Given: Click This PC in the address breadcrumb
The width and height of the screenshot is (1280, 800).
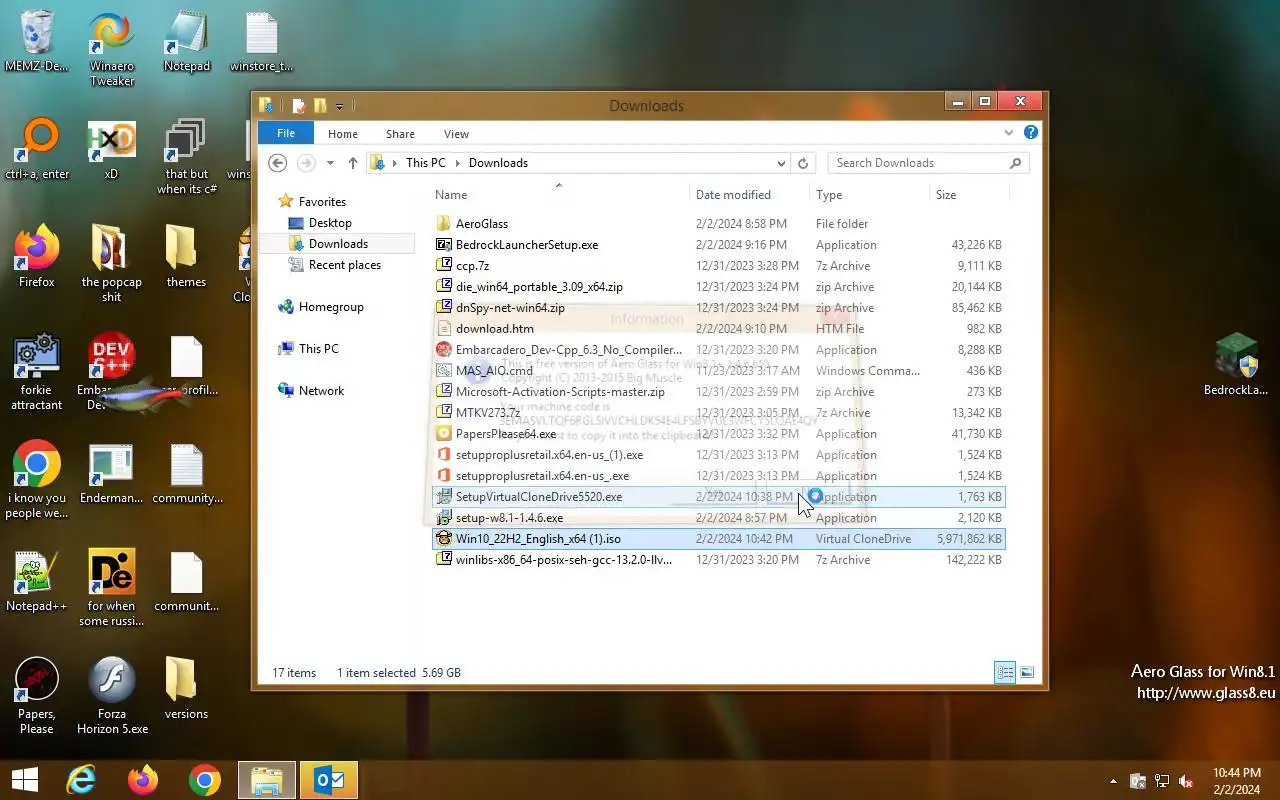Looking at the screenshot, I should 425,163.
